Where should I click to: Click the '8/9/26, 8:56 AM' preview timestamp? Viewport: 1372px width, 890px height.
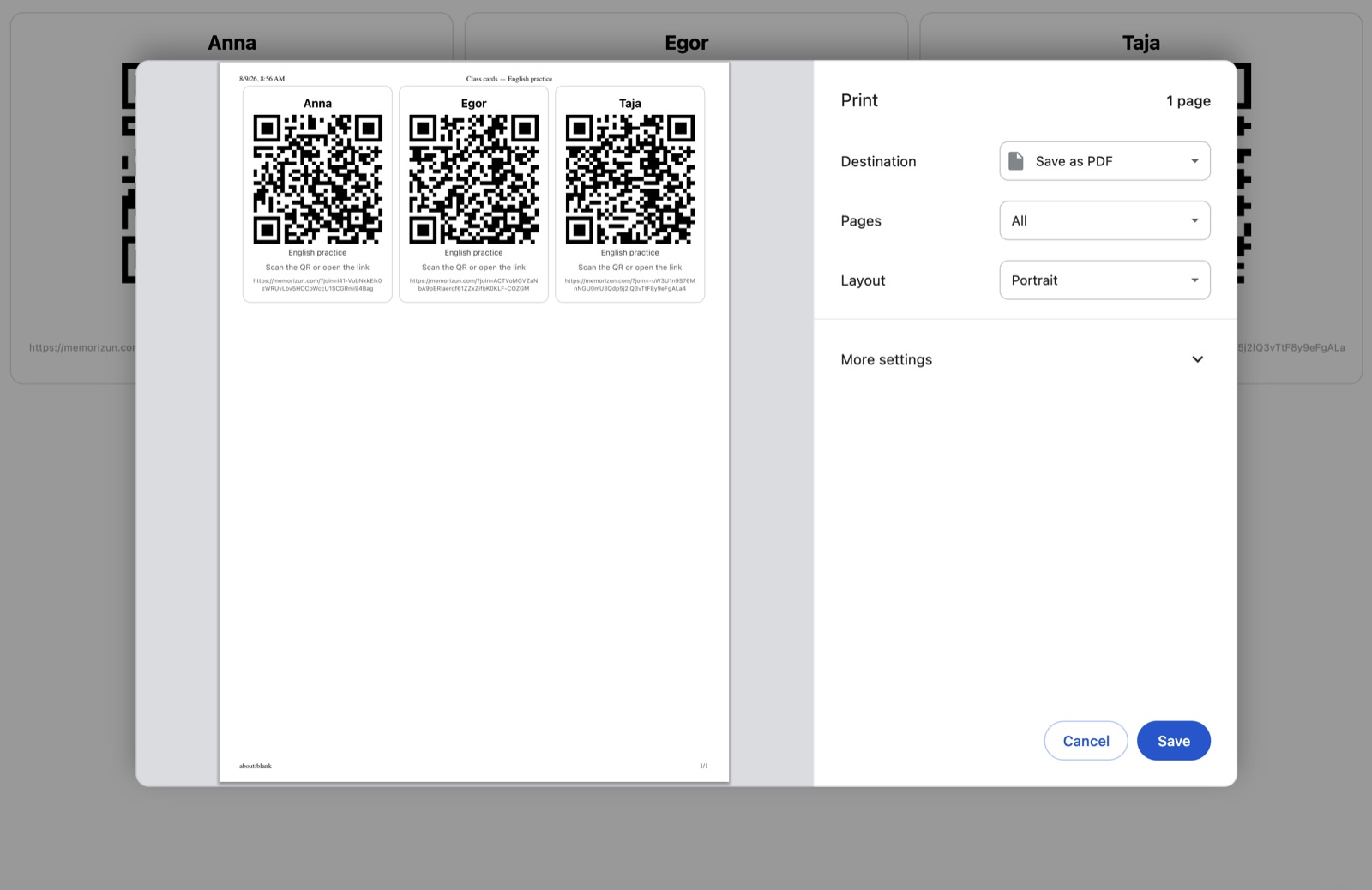(x=262, y=79)
